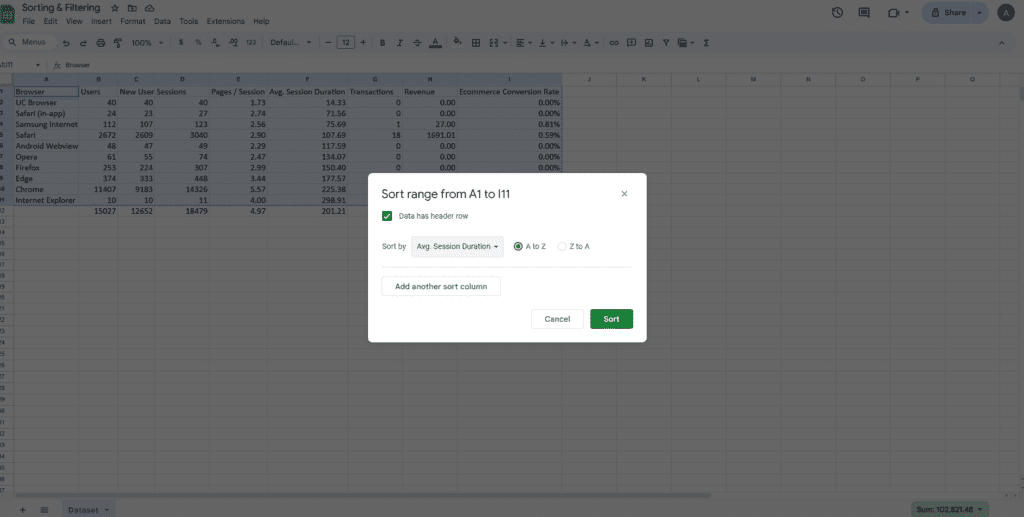Image resolution: width=1024 pixels, height=517 pixels.
Task: Click the font size field
Action: pos(345,43)
